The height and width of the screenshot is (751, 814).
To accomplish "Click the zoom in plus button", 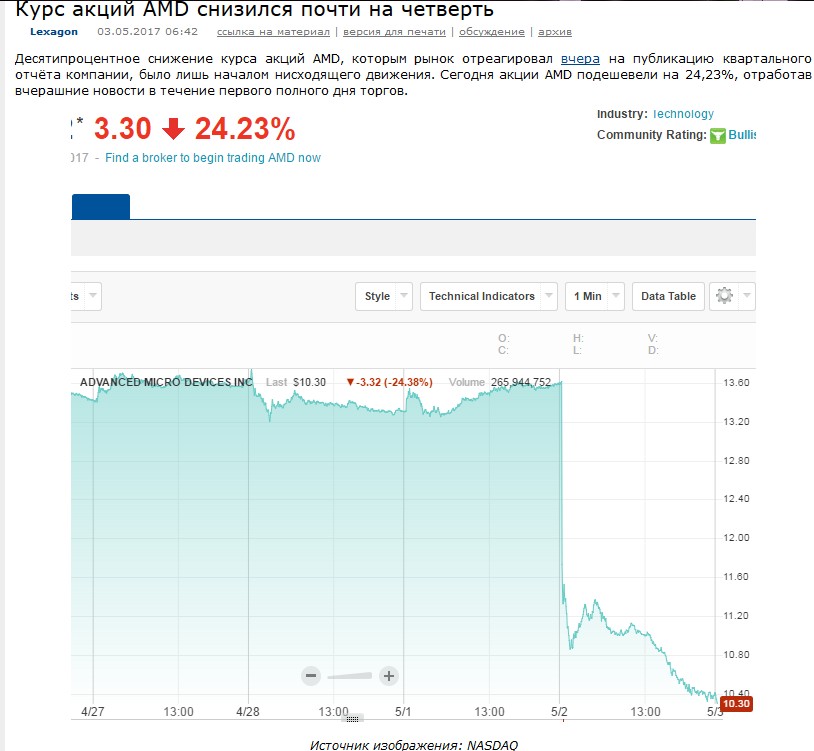I will [389, 676].
